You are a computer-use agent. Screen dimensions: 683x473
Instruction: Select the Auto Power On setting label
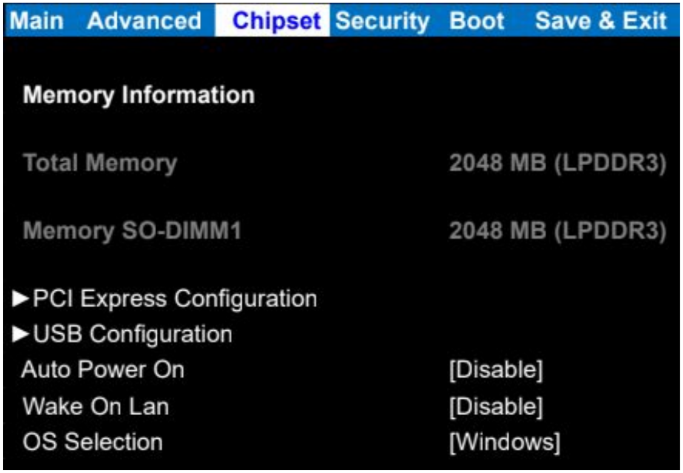tap(103, 370)
